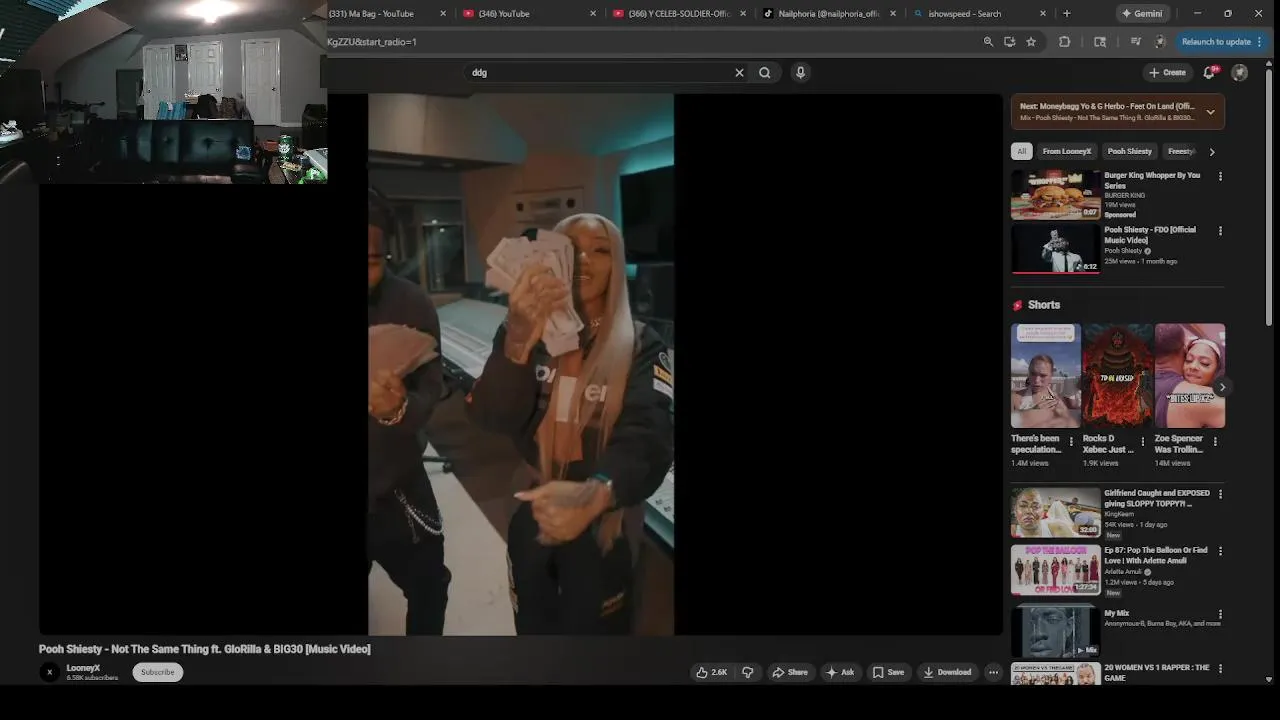Open options for Girlfriend Caught video

pos(1220,494)
